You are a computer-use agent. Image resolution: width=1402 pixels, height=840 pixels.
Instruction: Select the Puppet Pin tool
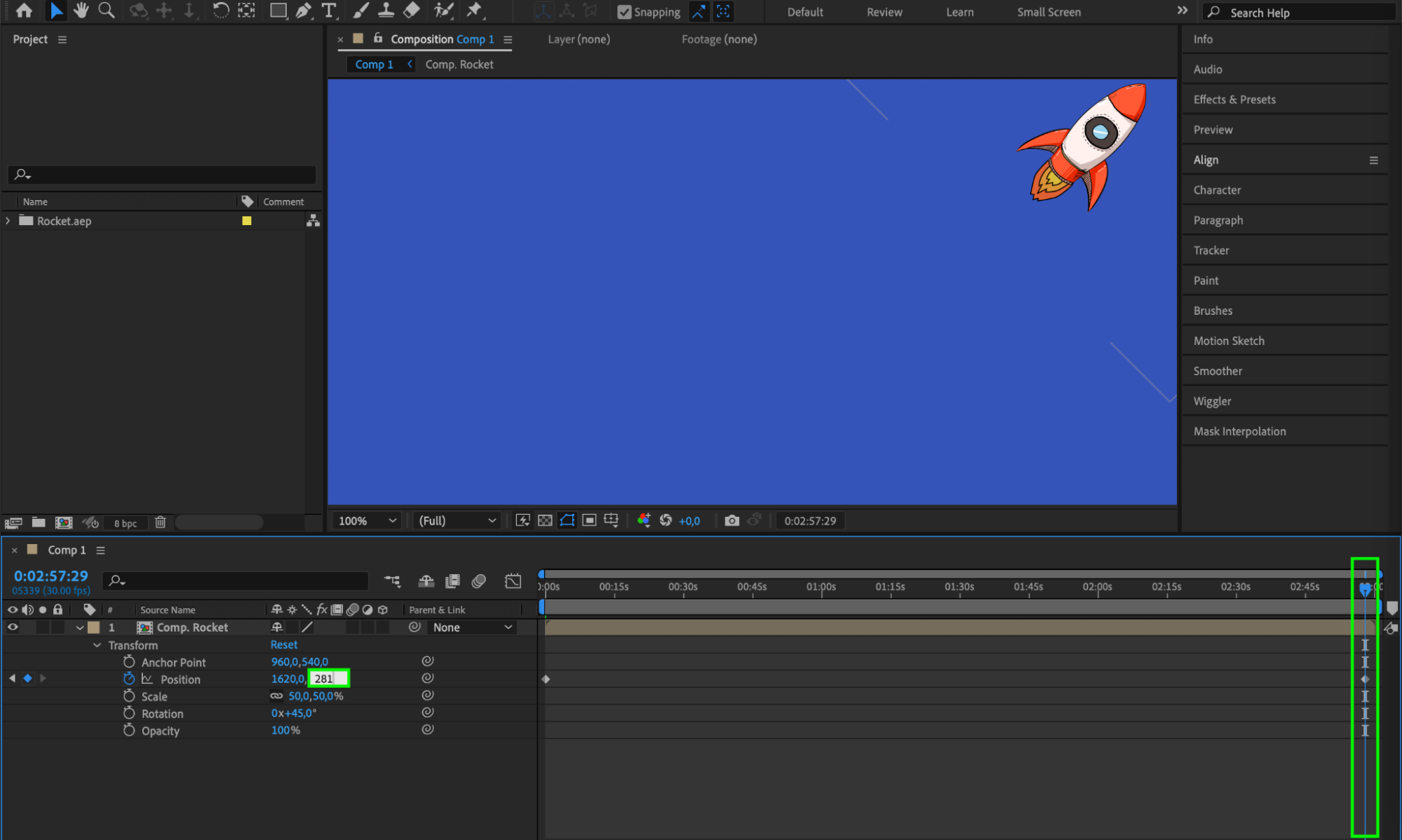click(475, 11)
